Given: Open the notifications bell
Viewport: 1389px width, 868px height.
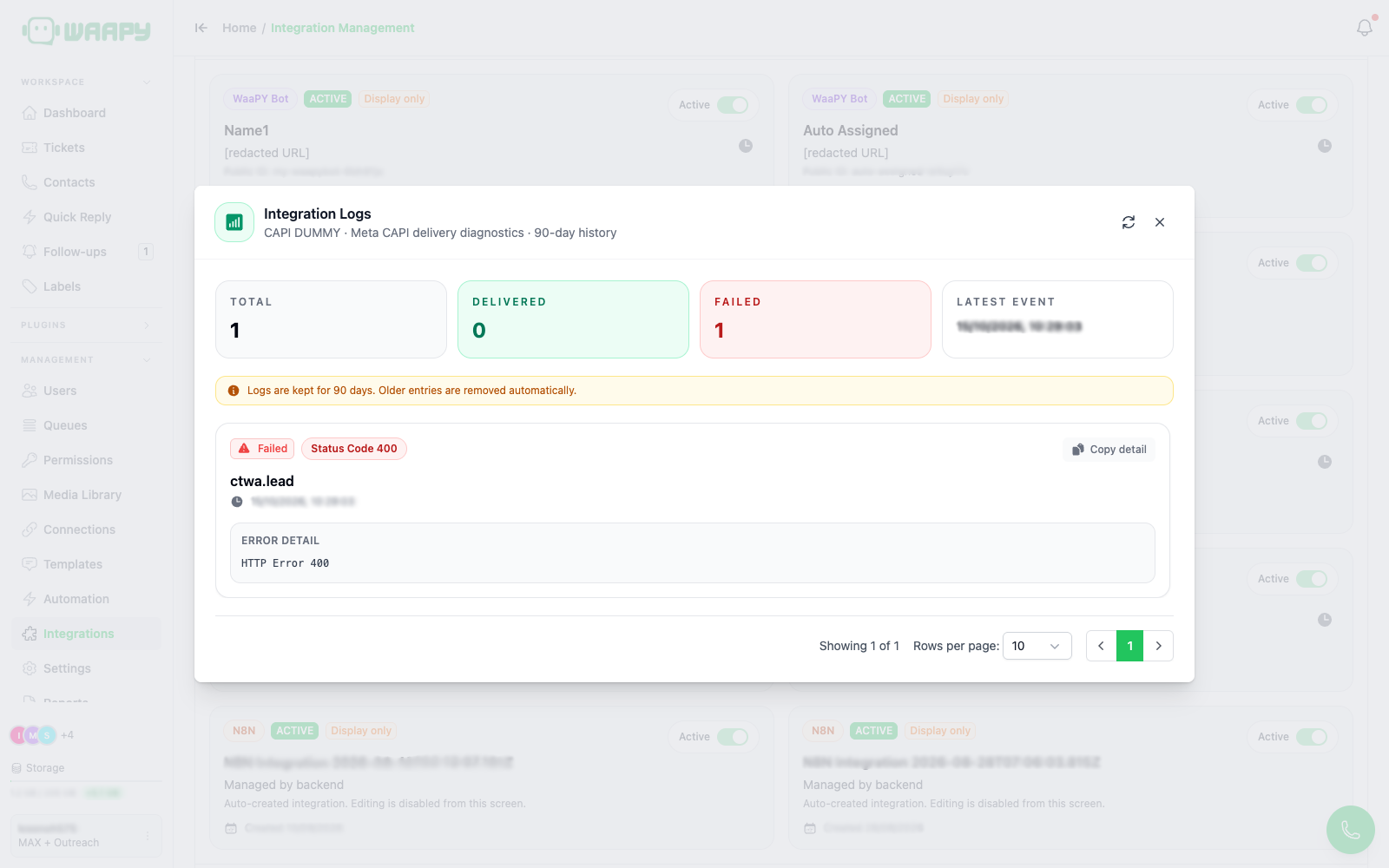Looking at the screenshot, I should [x=1365, y=28].
